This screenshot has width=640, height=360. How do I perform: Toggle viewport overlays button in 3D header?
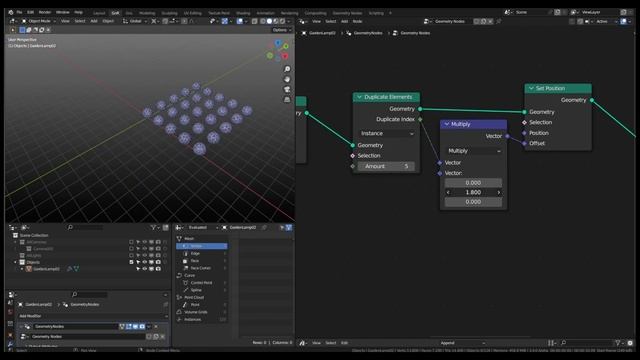click(x=240, y=21)
